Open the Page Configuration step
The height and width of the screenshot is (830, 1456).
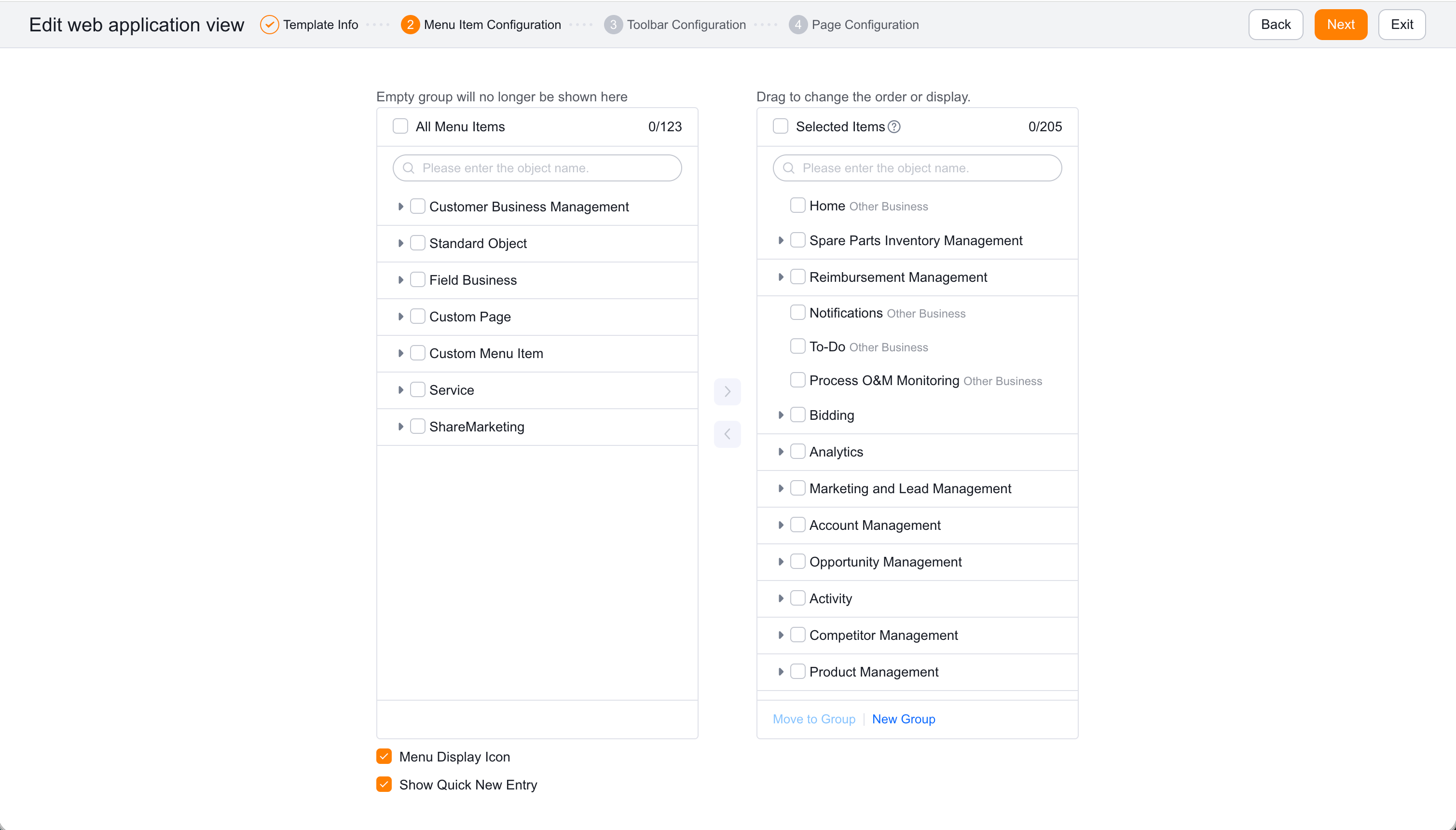[865, 25]
